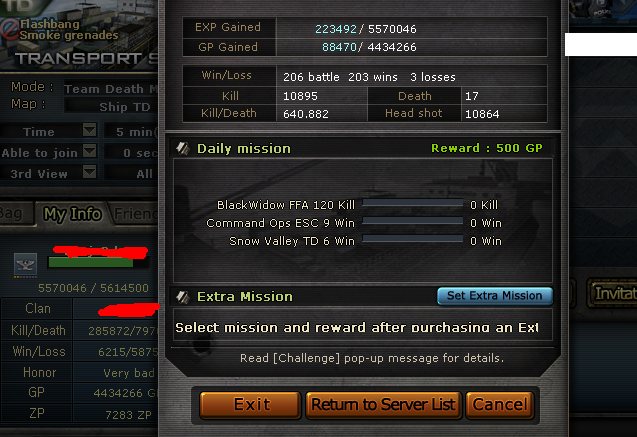Click the Extra Mission pencil icon

[183, 297]
